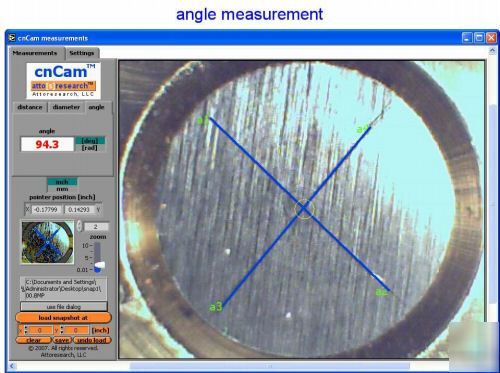Select inch as length unit
Screen dimensions: 500x373
tap(62, 182)
